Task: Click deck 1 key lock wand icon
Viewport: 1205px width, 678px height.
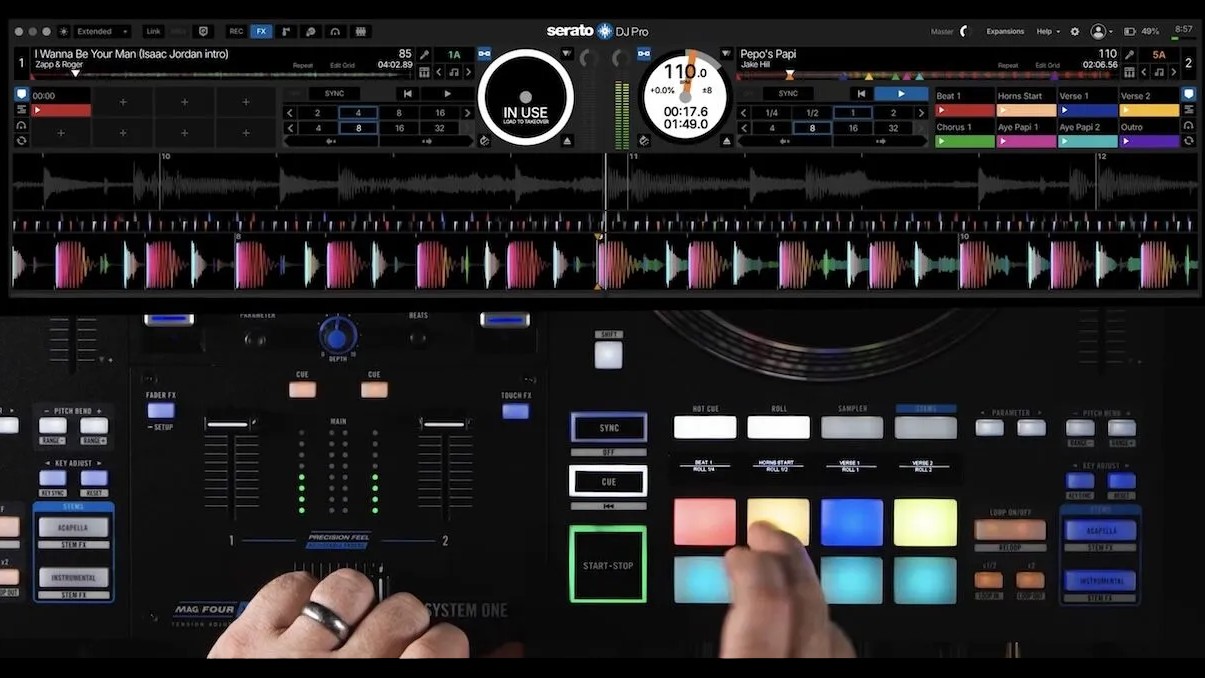Action: click(x=425, y=55)
